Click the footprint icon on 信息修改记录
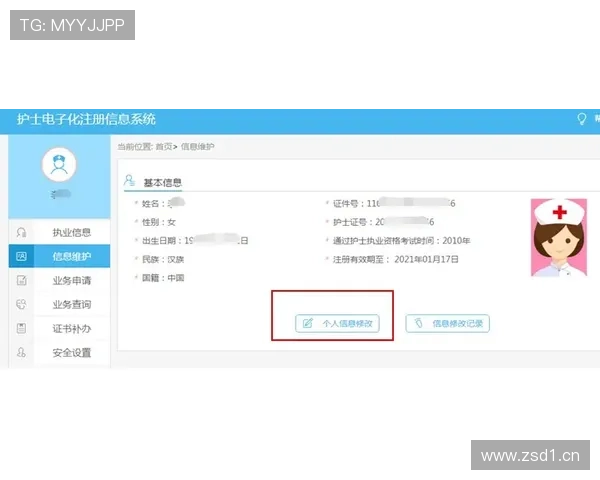600x480 pixels. (x=418, y=323)
